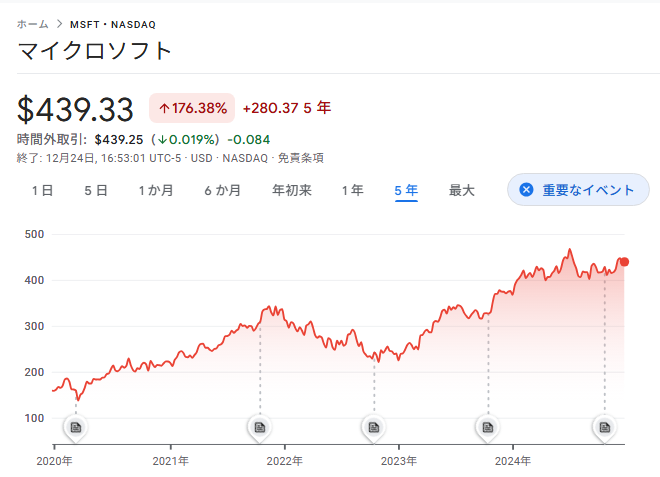
Task: Dismiss 重要なイベント using its X icon
Action: point(526,190)
